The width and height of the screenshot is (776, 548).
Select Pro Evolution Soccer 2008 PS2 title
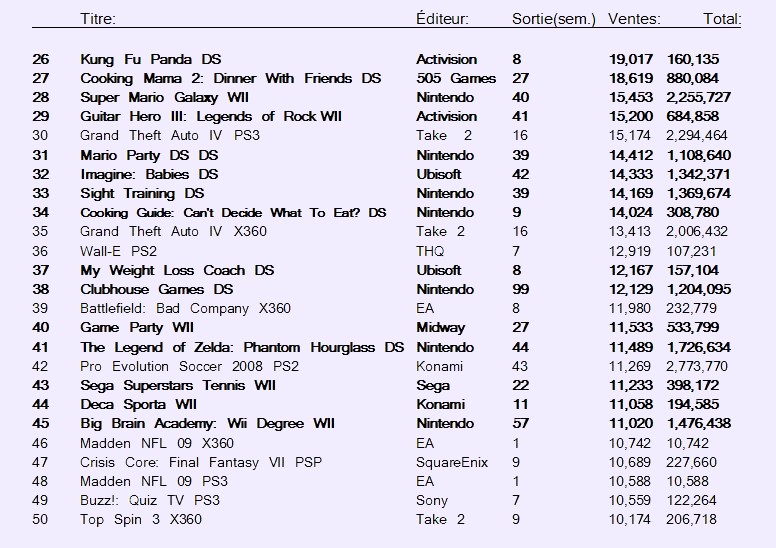pos(190,366)
